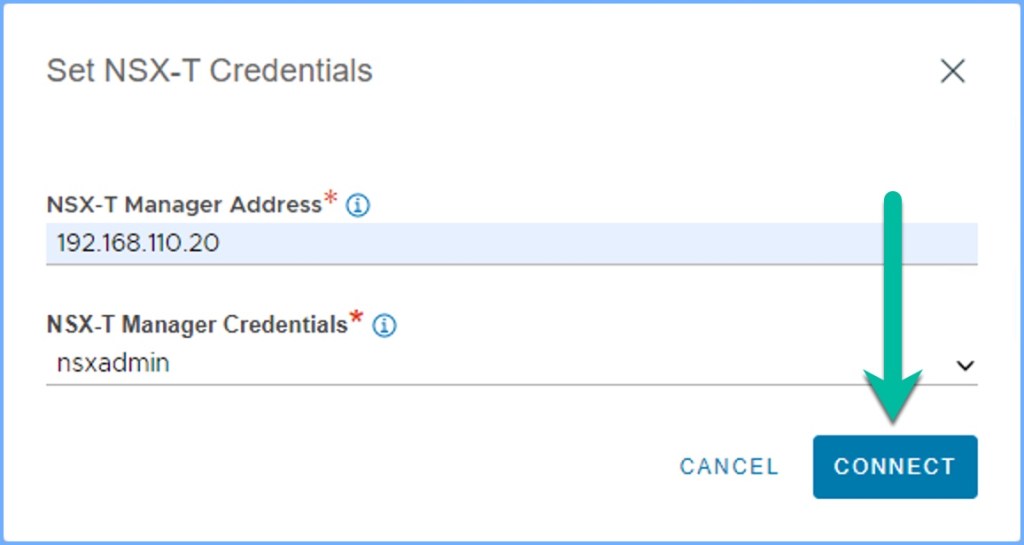Click info icon beside NSX-T Manager Credentials
1024x545 pixels.
[384, 325]
